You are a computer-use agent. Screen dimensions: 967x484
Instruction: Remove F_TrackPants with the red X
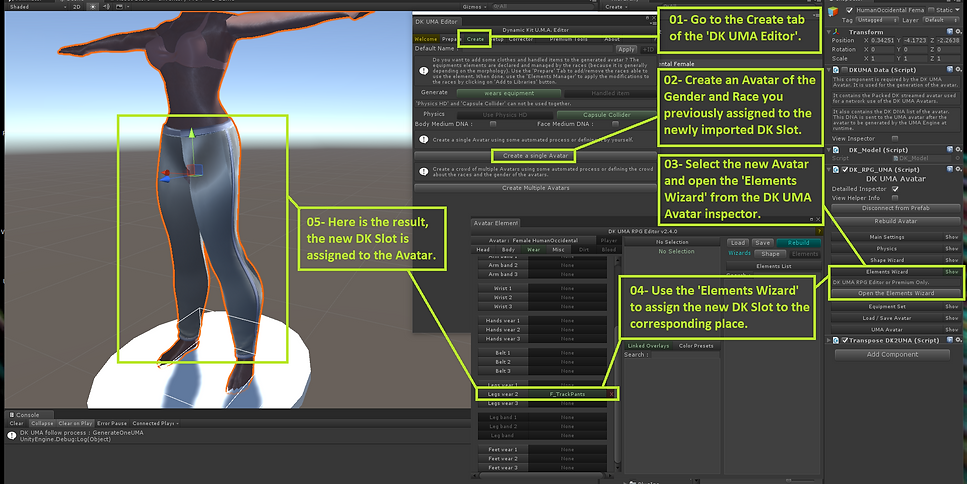tap(611, 394)
